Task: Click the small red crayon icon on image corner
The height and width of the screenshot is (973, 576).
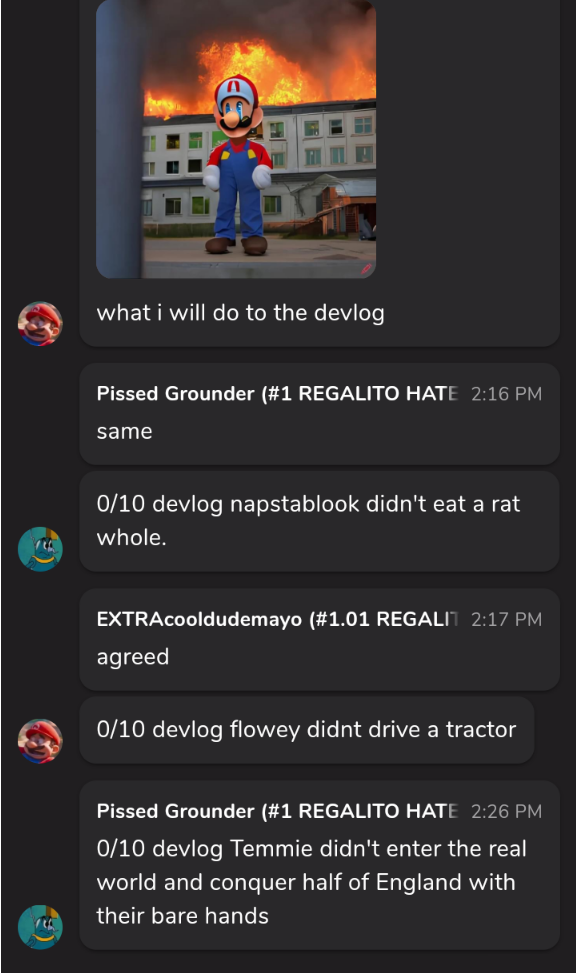Action: click(366, 269)
